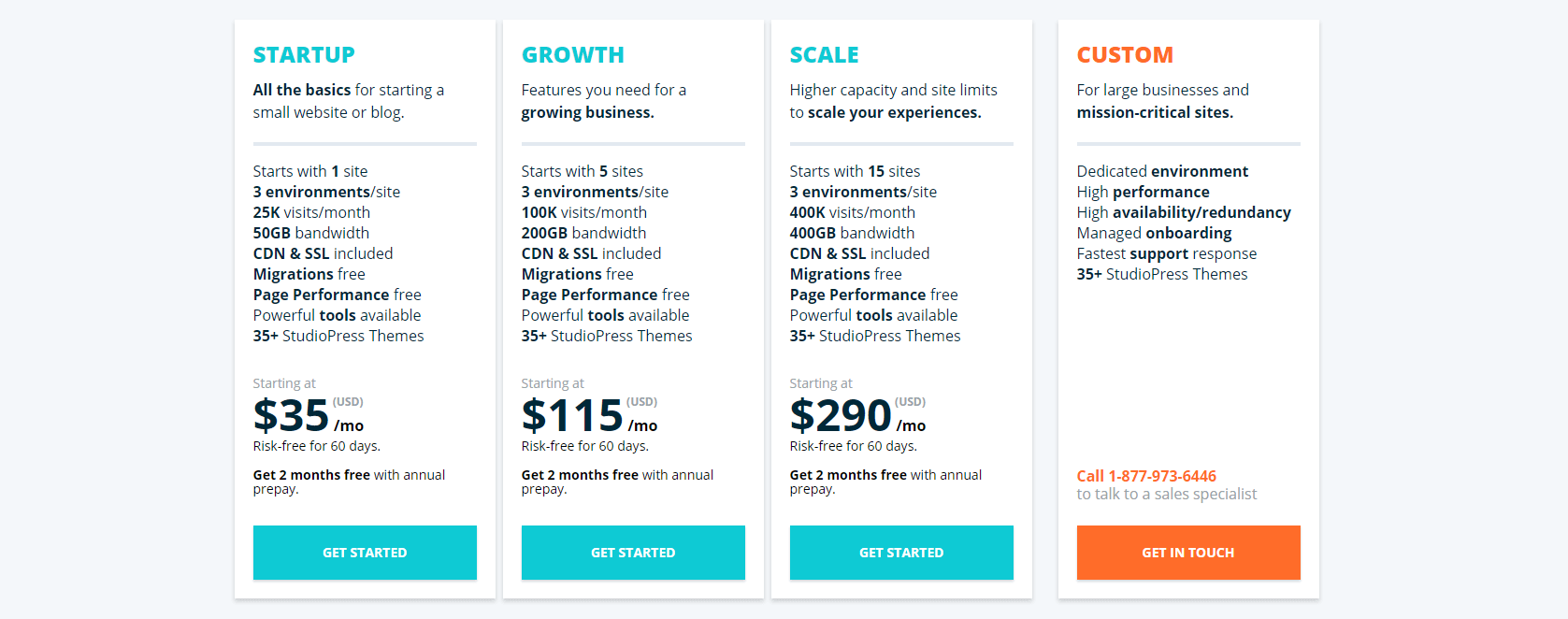Click the Startup plan GET STARTED button
The height and width of the screenshot is (619, 1568).
(x=365, y=553)
